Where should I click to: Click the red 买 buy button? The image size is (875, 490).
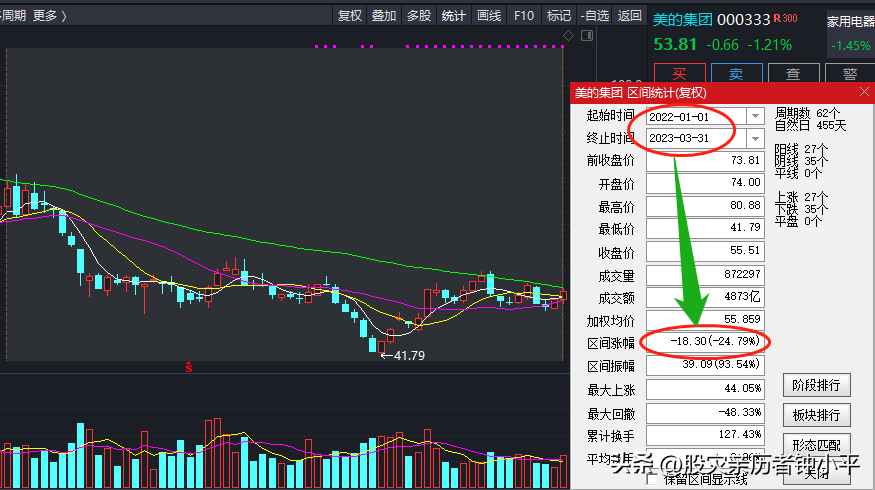[680, 74]
